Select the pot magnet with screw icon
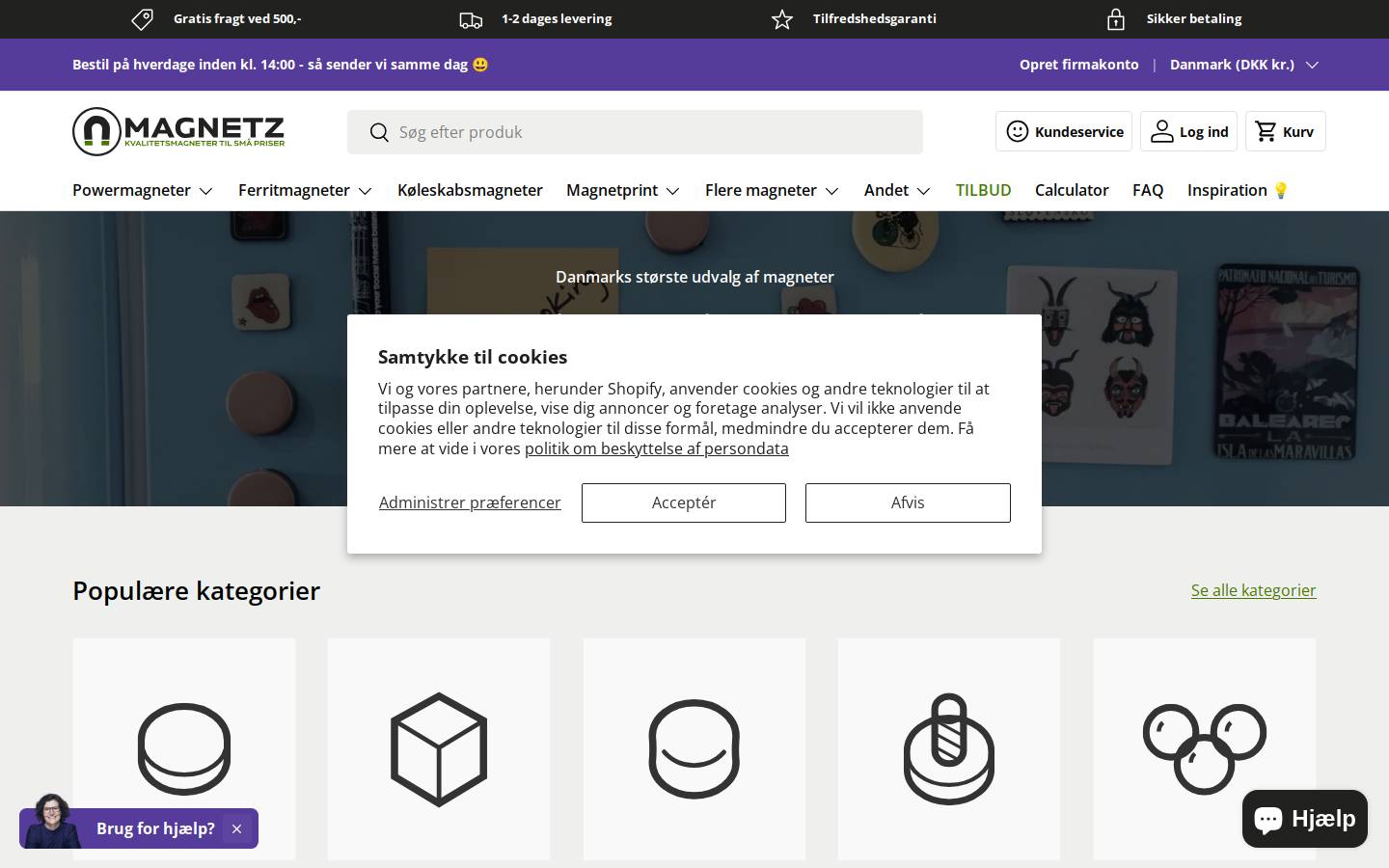 [949, 749]
